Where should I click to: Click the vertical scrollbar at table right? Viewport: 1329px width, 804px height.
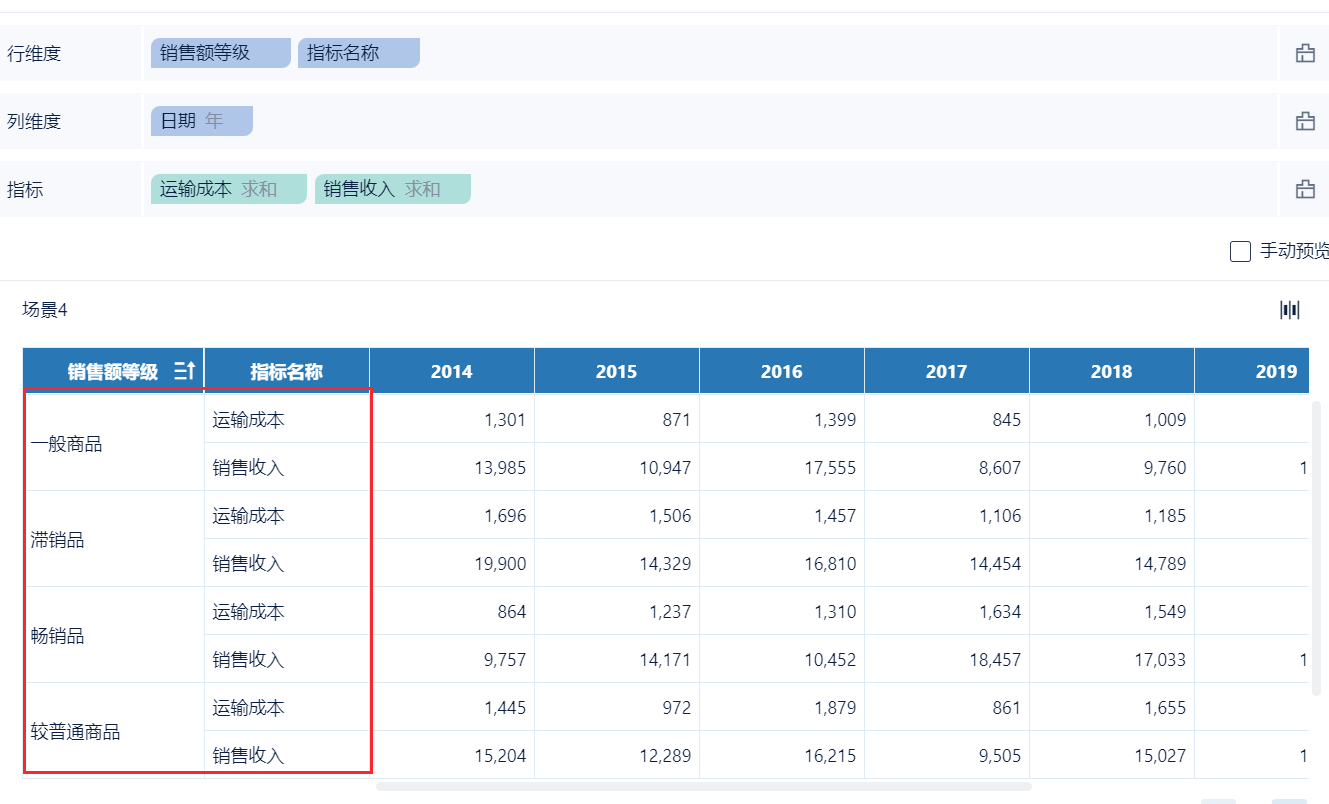pyautogui.click(x=1316, y=548)
